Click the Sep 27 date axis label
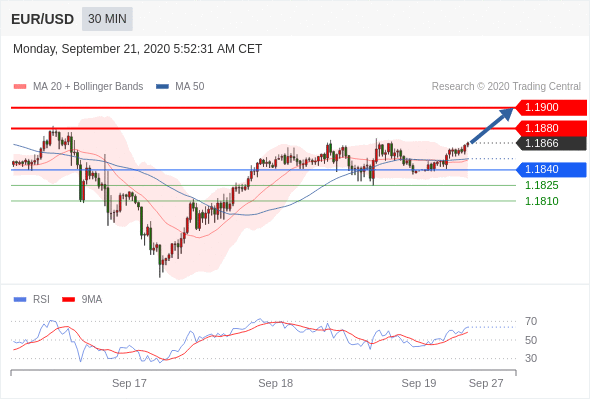This screenshot has width=590, height=400. (486, 383)
